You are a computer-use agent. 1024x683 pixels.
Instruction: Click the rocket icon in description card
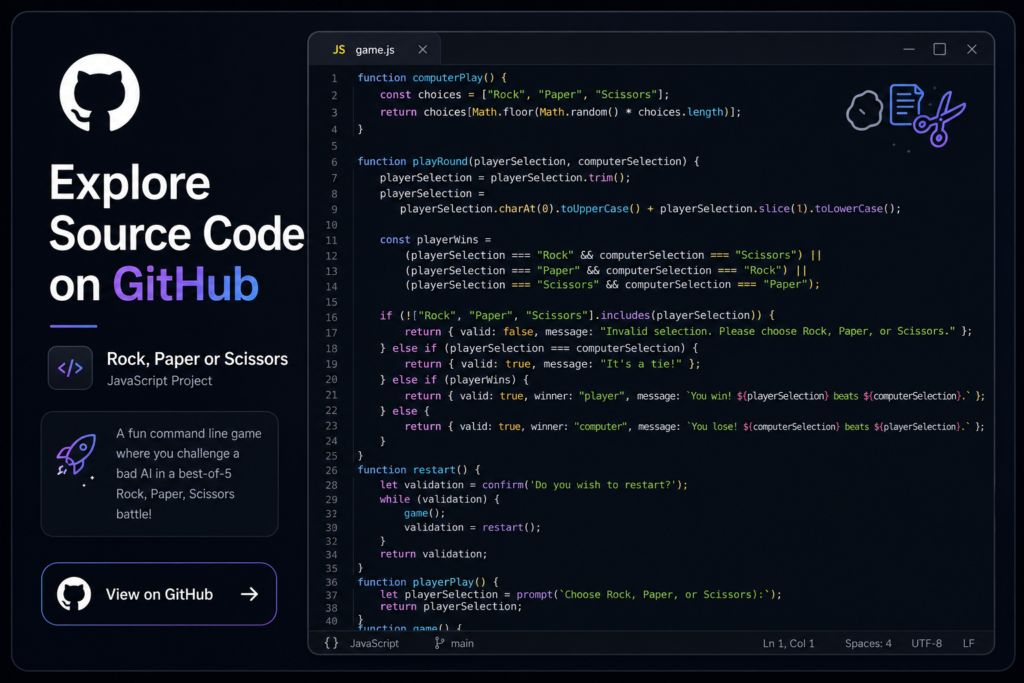(x=76, y=455)
